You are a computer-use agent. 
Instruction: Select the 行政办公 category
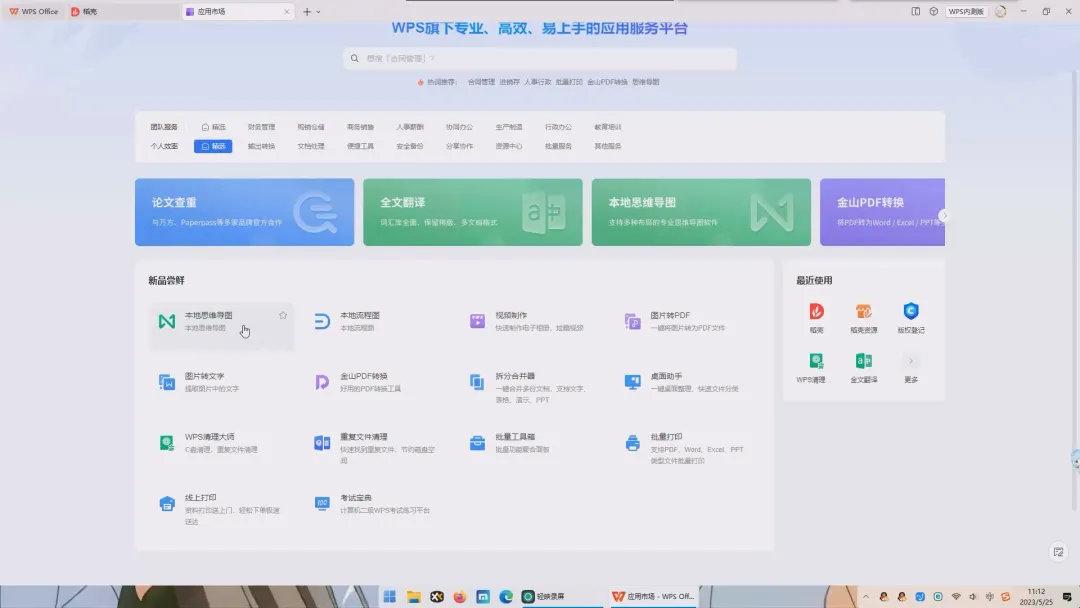click(558, 127)
